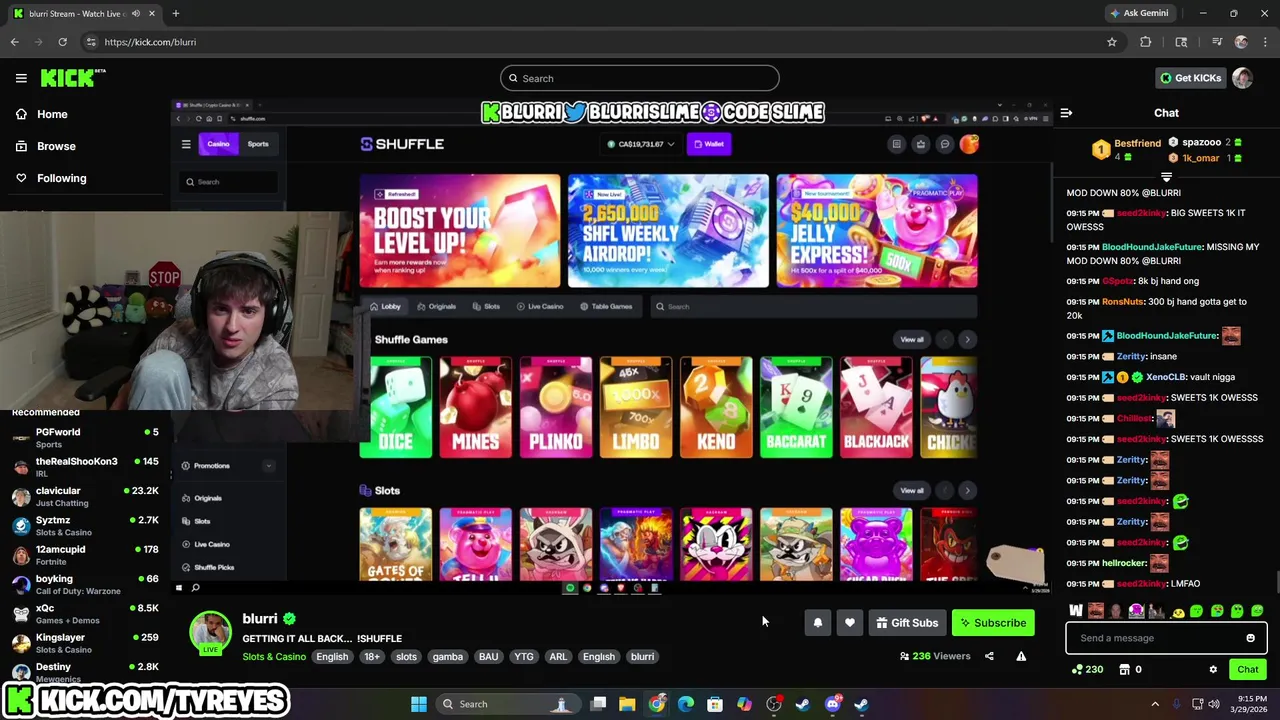This screenshot has height=720, width=1280.
Task: Open Discord from taskbar
Action: tap(832, 704)
